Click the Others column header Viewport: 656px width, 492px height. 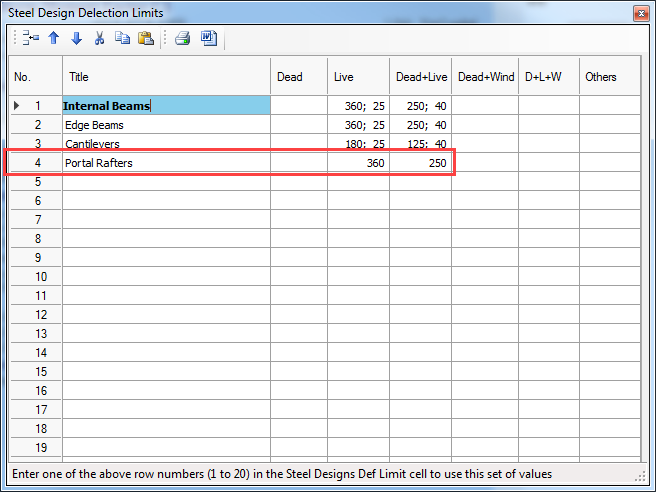click(609, 77)
